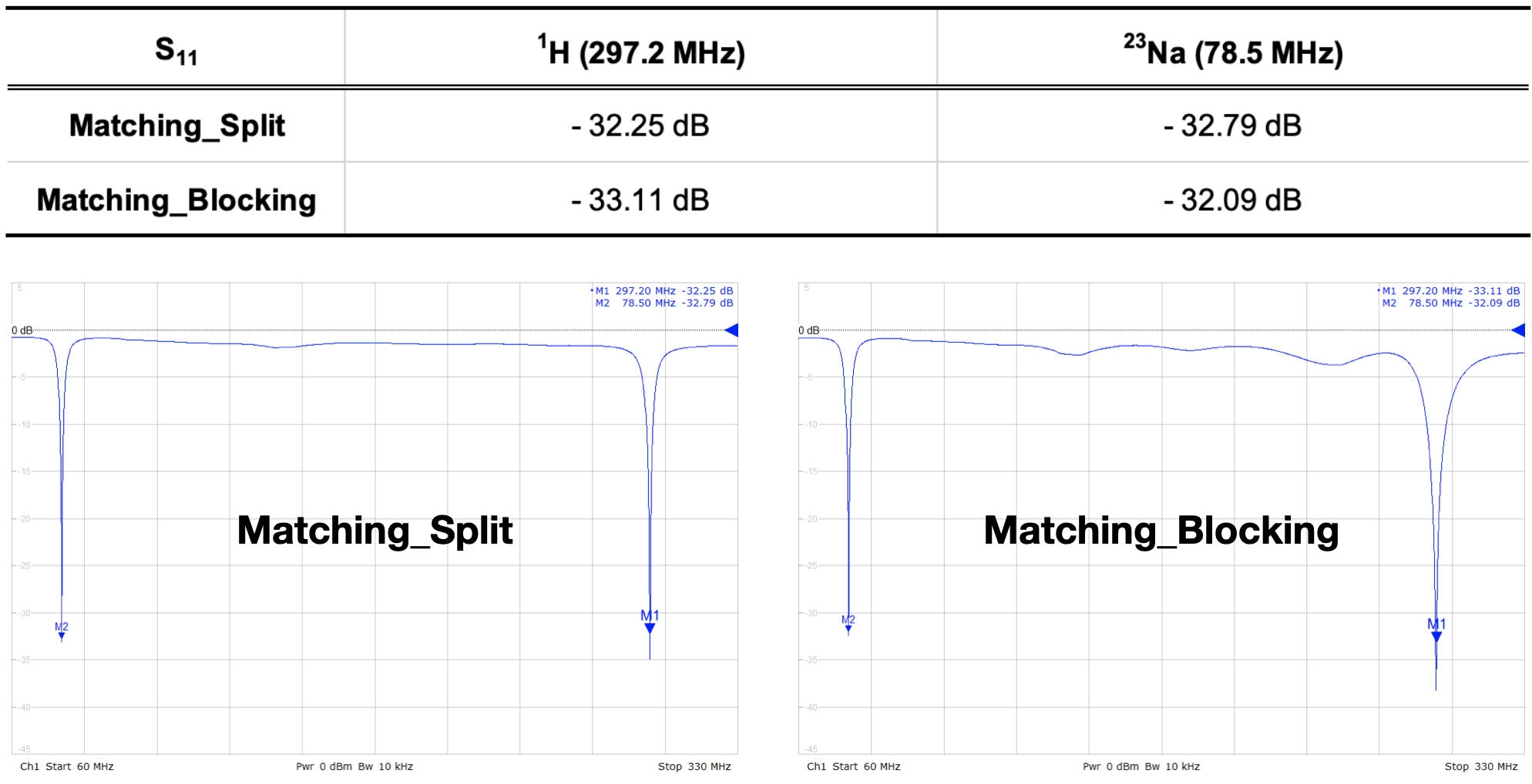Viewport: 1532px width, 784px height.
Task: Select the M1 297.20 MHz -33.11 dB readout
Action: tap(1450, 291)
